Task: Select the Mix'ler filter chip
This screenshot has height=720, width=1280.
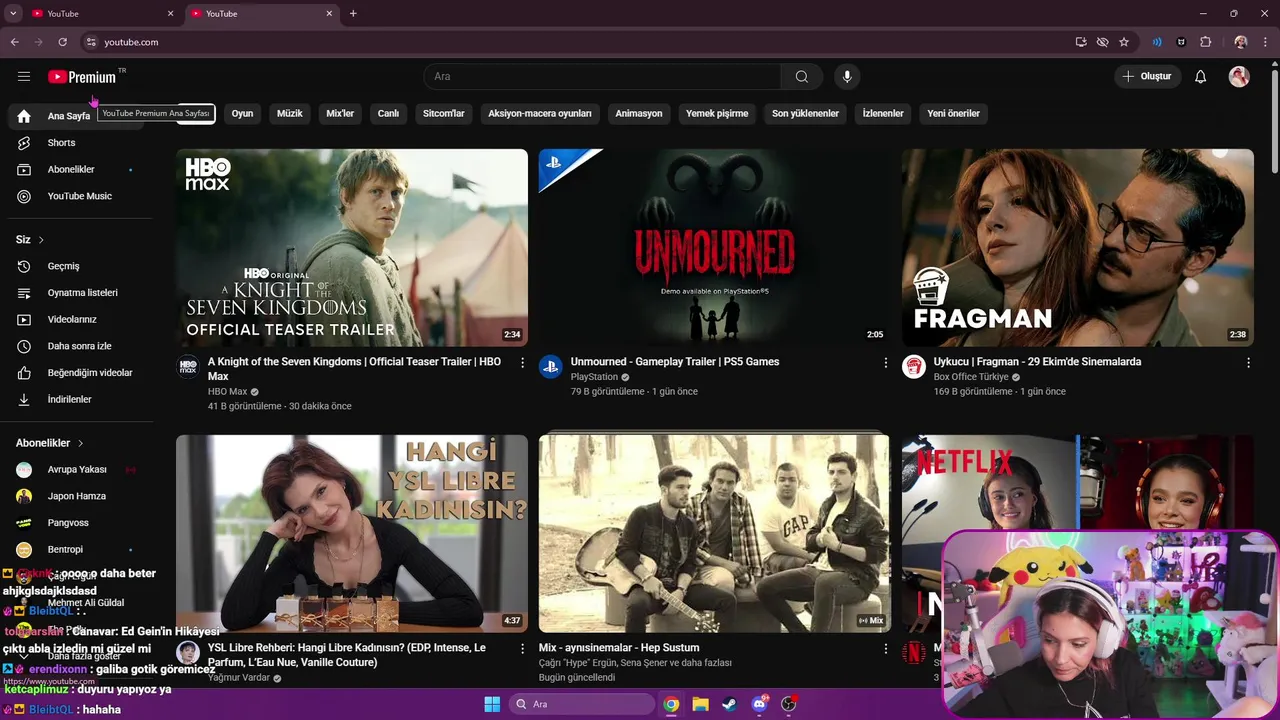Action: pyautogui.click(x=340, y=114)
